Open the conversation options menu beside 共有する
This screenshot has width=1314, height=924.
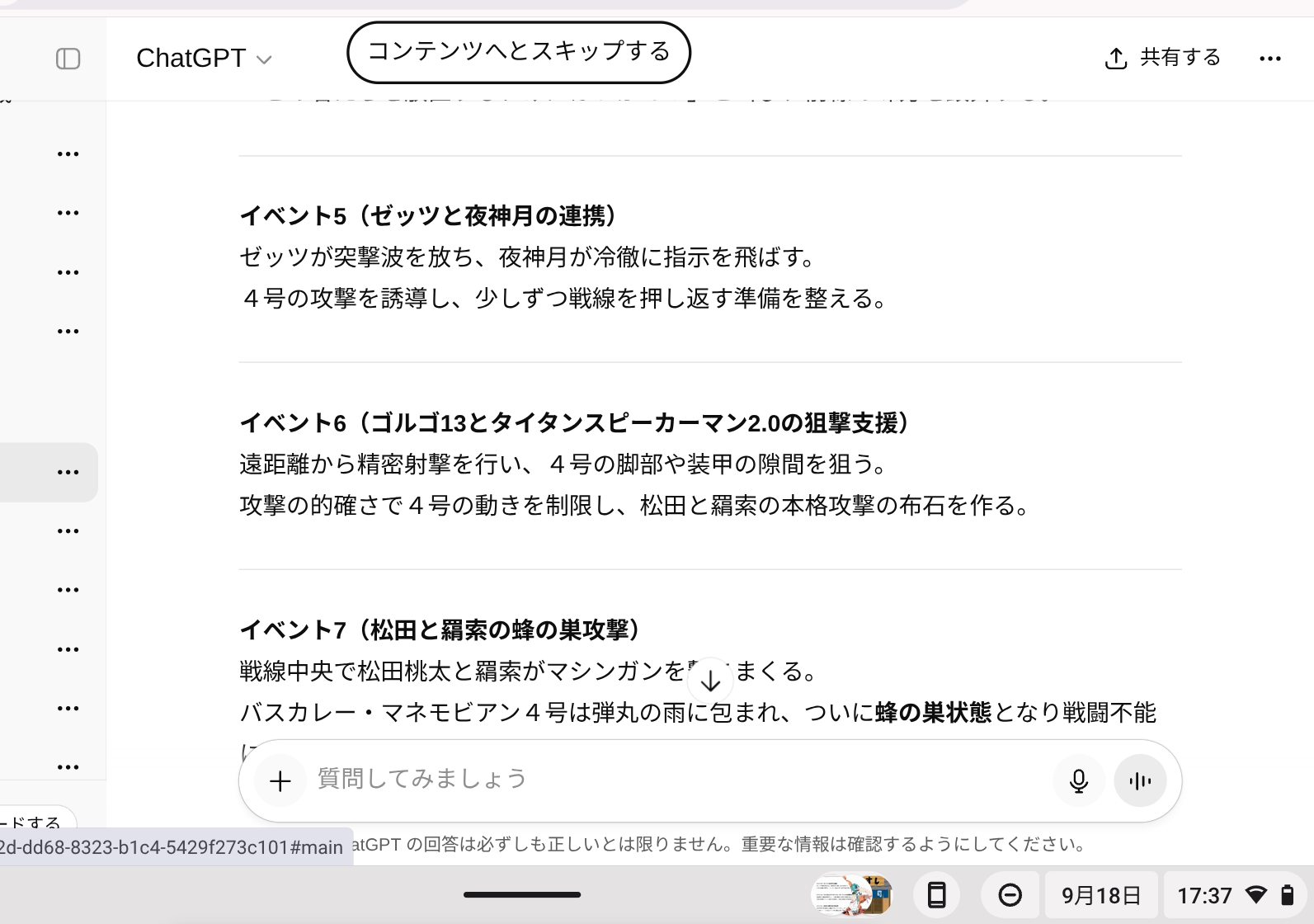[1270, 59]
